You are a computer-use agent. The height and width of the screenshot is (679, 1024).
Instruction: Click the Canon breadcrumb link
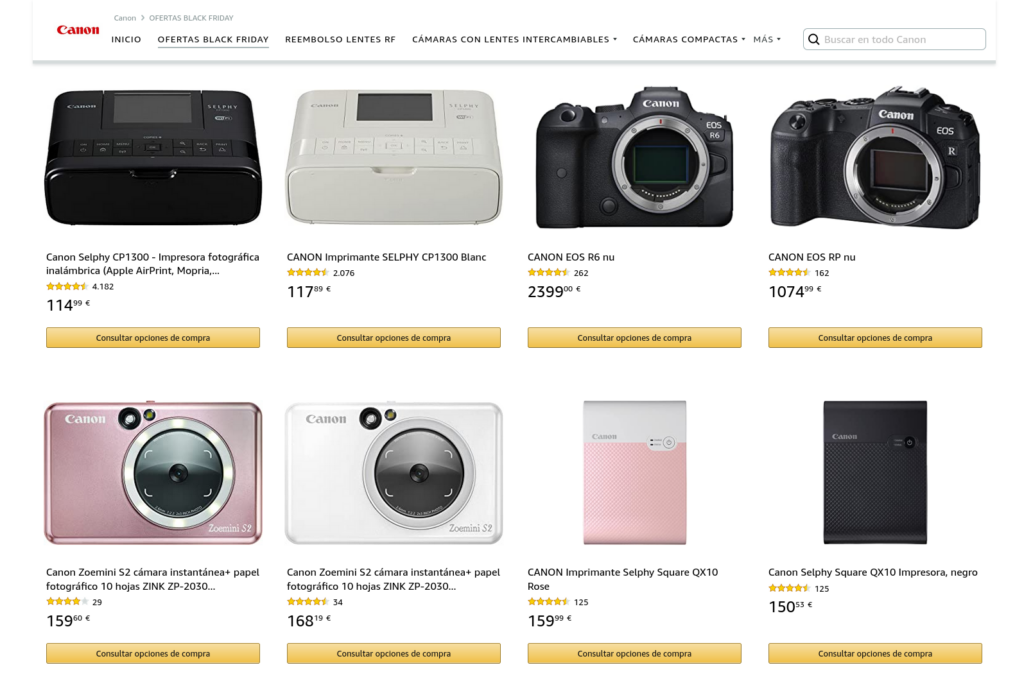[125, 18]
